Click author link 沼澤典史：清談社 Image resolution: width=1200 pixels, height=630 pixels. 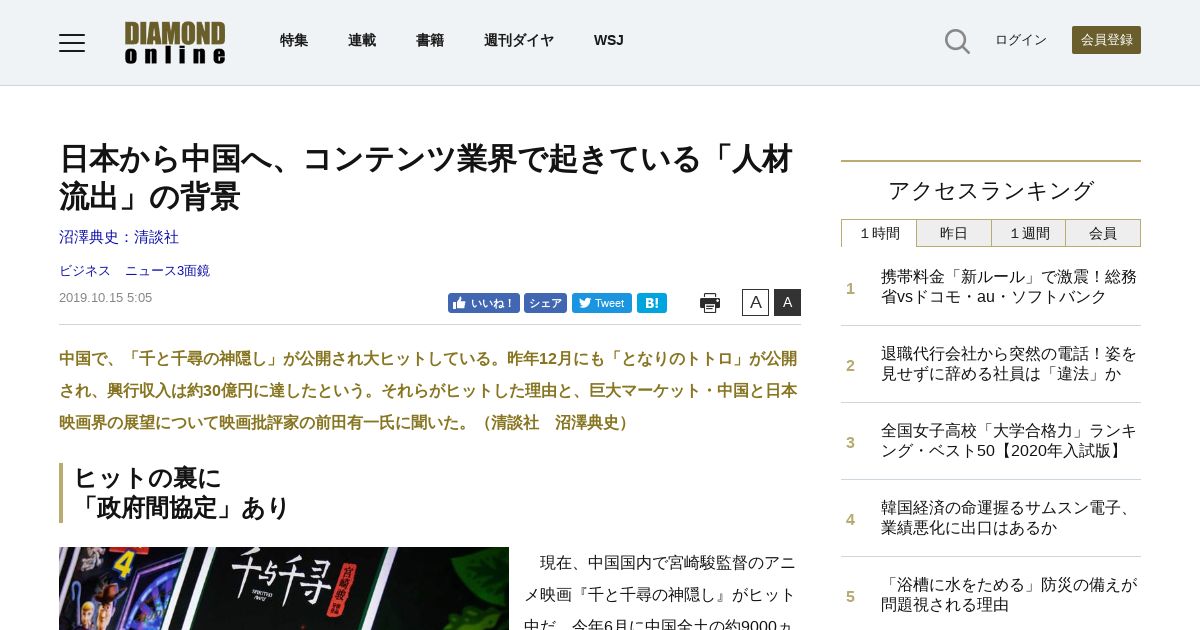pos(119,237)
